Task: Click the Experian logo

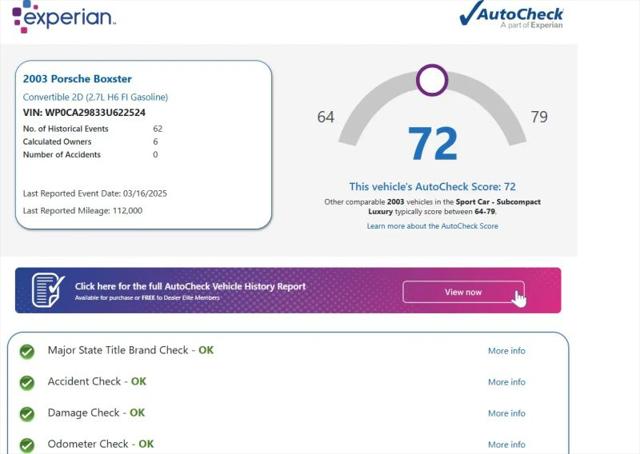Action: tap(64, 17)
